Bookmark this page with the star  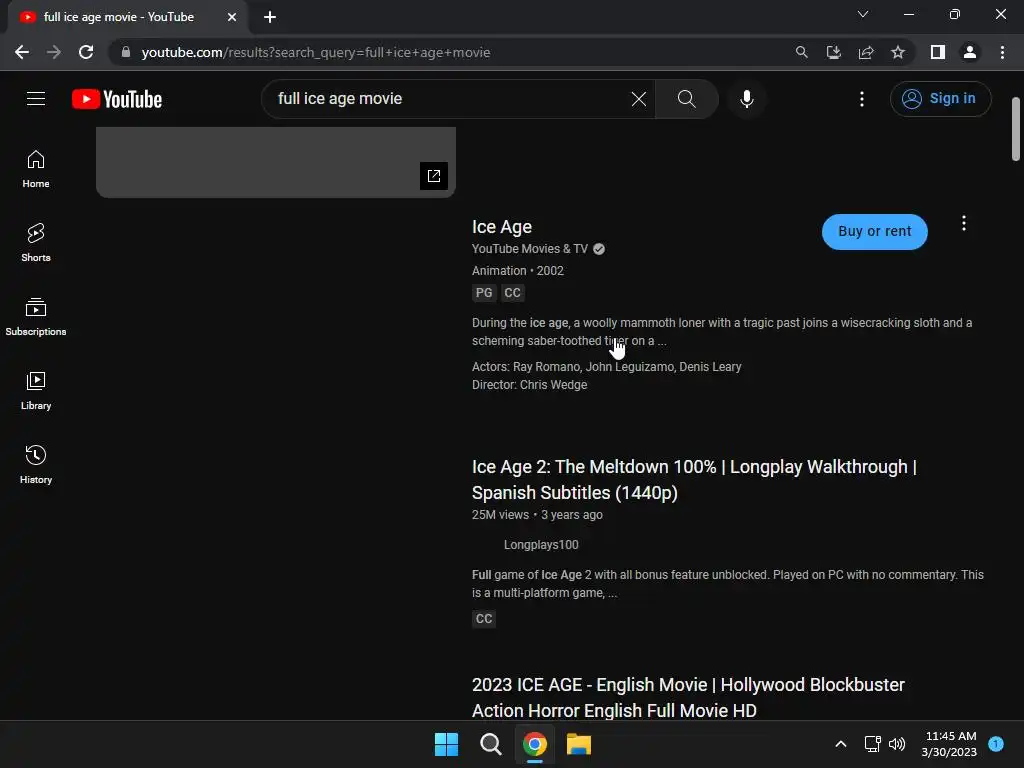[x=898, y=52]
